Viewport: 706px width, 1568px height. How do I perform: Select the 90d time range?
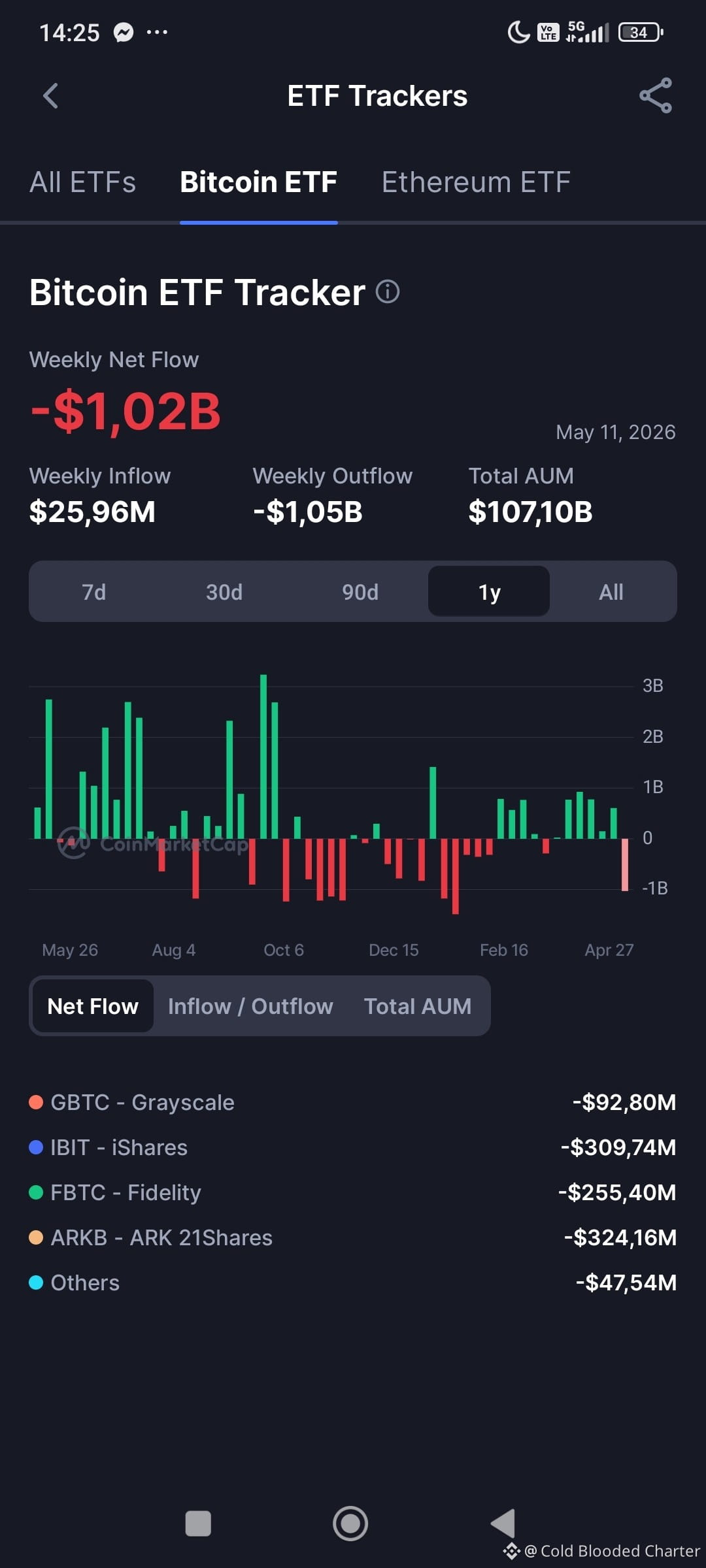tap(360, 592)
